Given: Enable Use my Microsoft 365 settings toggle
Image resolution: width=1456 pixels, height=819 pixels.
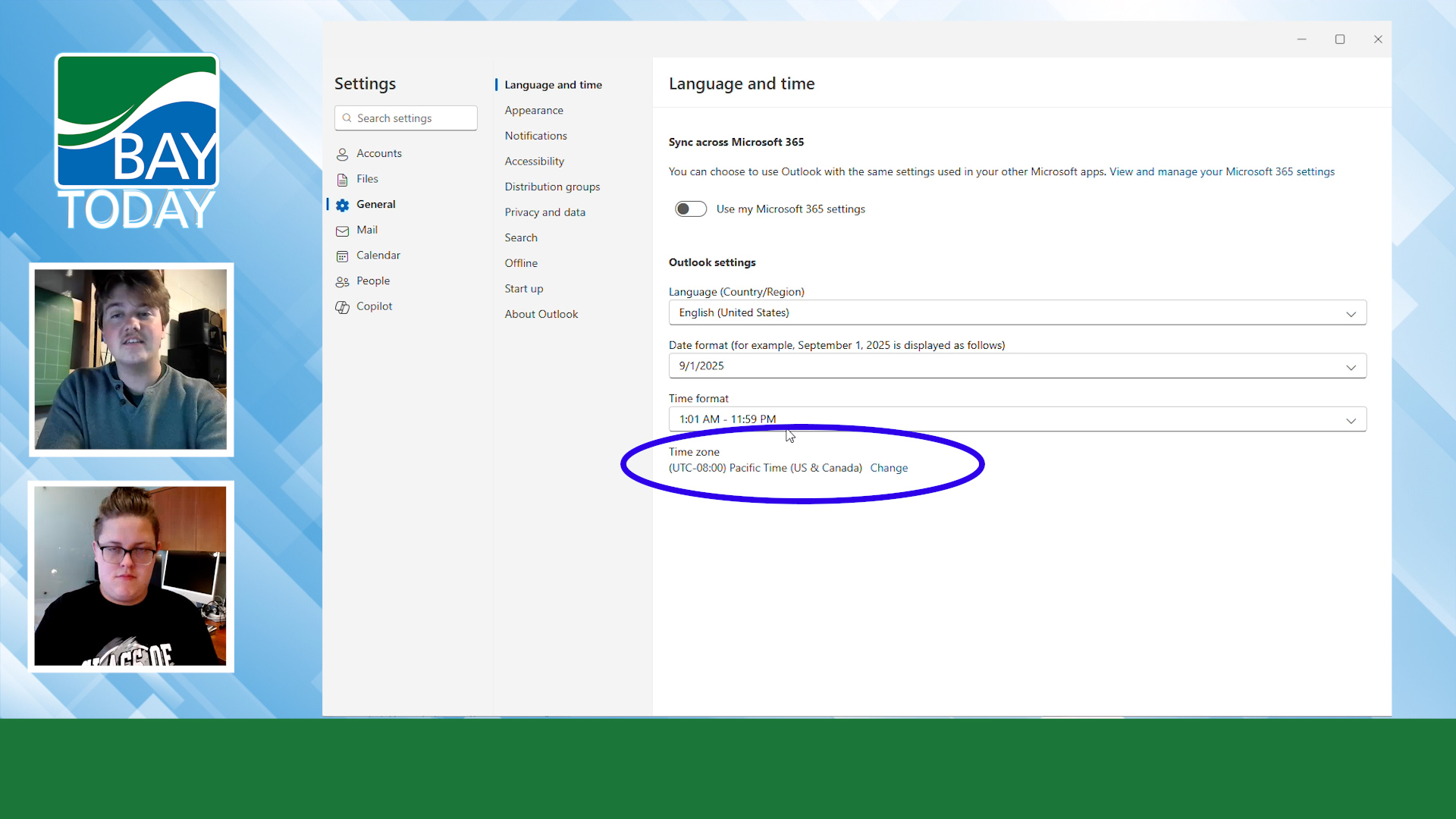Looking at the screenshot, I should click(x=690, y=209).
